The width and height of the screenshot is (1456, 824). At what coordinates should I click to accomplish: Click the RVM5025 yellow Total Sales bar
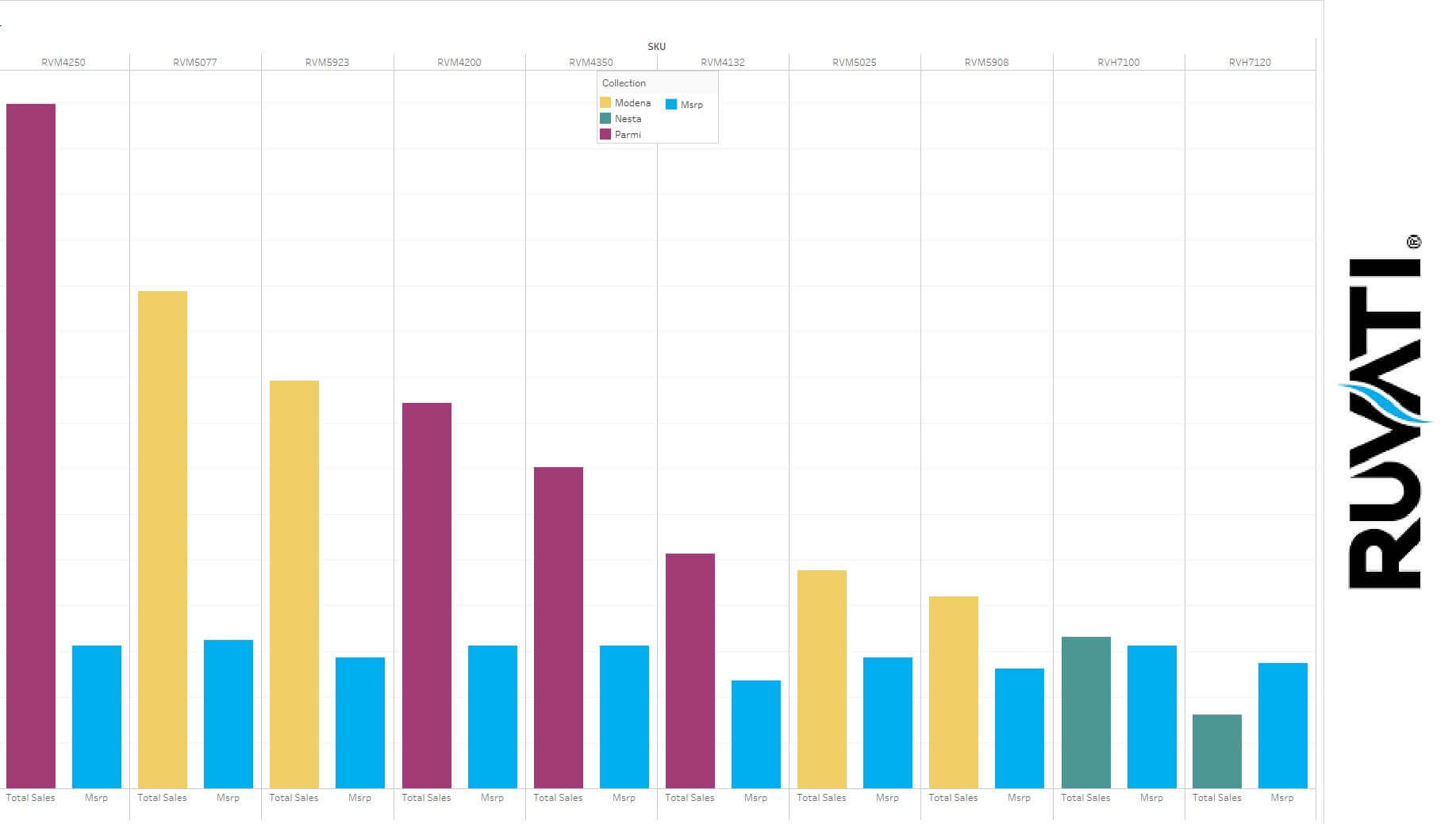(x=821, y=679)
